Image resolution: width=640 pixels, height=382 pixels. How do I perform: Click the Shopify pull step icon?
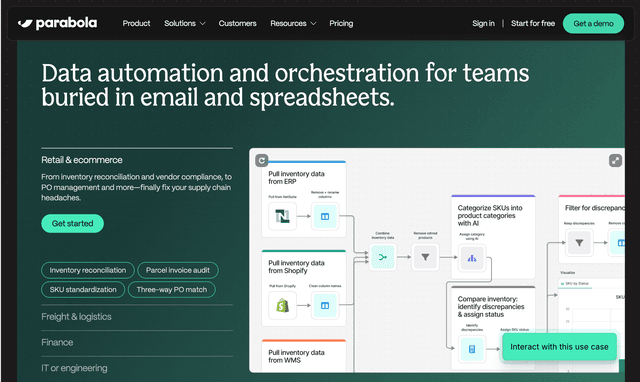point(282,305)
